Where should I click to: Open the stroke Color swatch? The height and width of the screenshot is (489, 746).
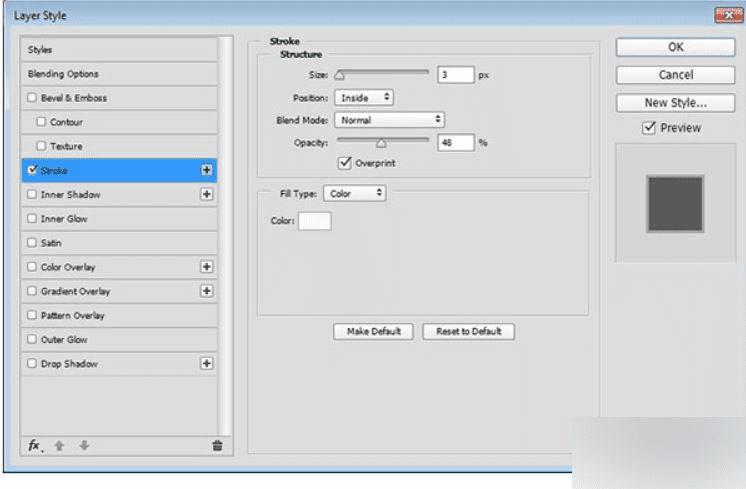314,221
